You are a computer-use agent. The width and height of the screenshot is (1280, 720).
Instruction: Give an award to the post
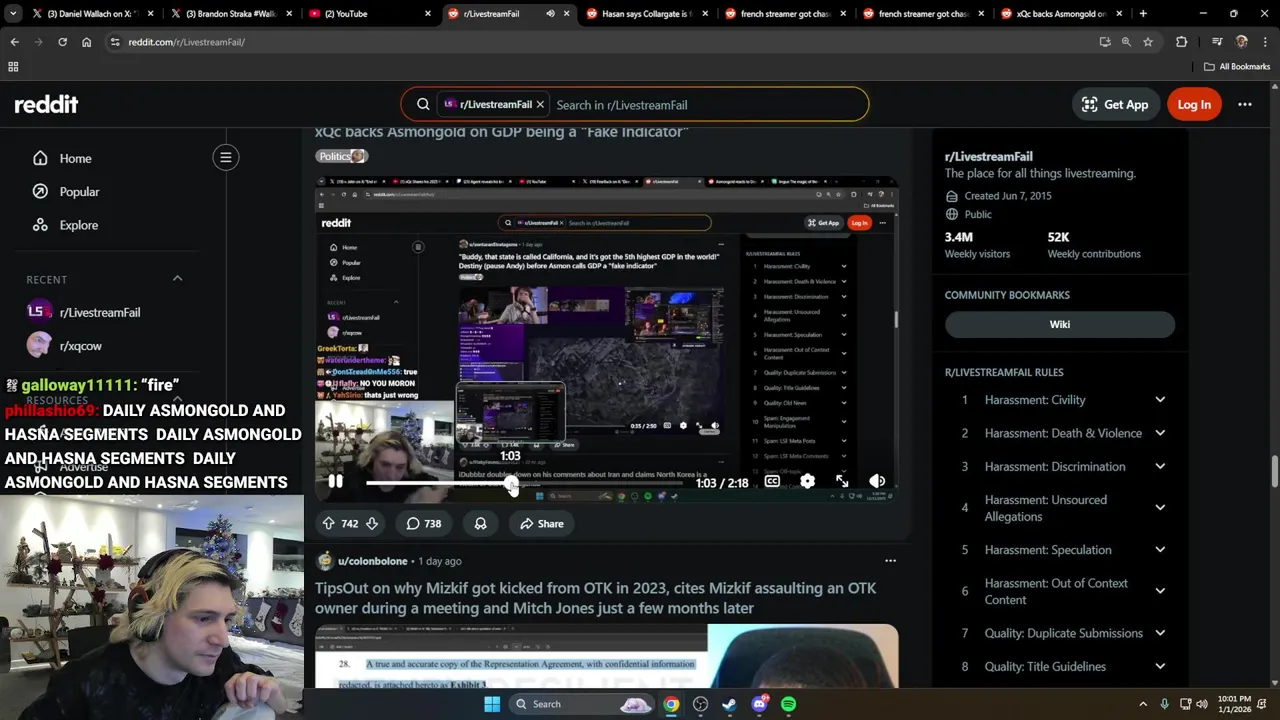pos(481,524)
